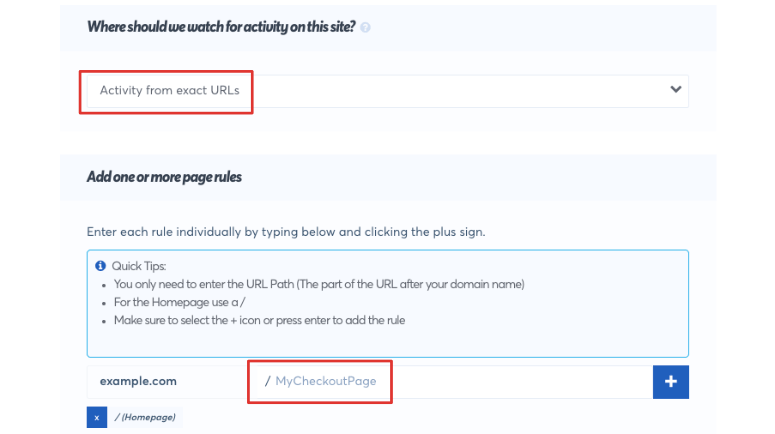Click the "Enter each rule individually" instruction text
Image resolution: width=775 pixels, height=434 pixels.
(x=286, y=232)
